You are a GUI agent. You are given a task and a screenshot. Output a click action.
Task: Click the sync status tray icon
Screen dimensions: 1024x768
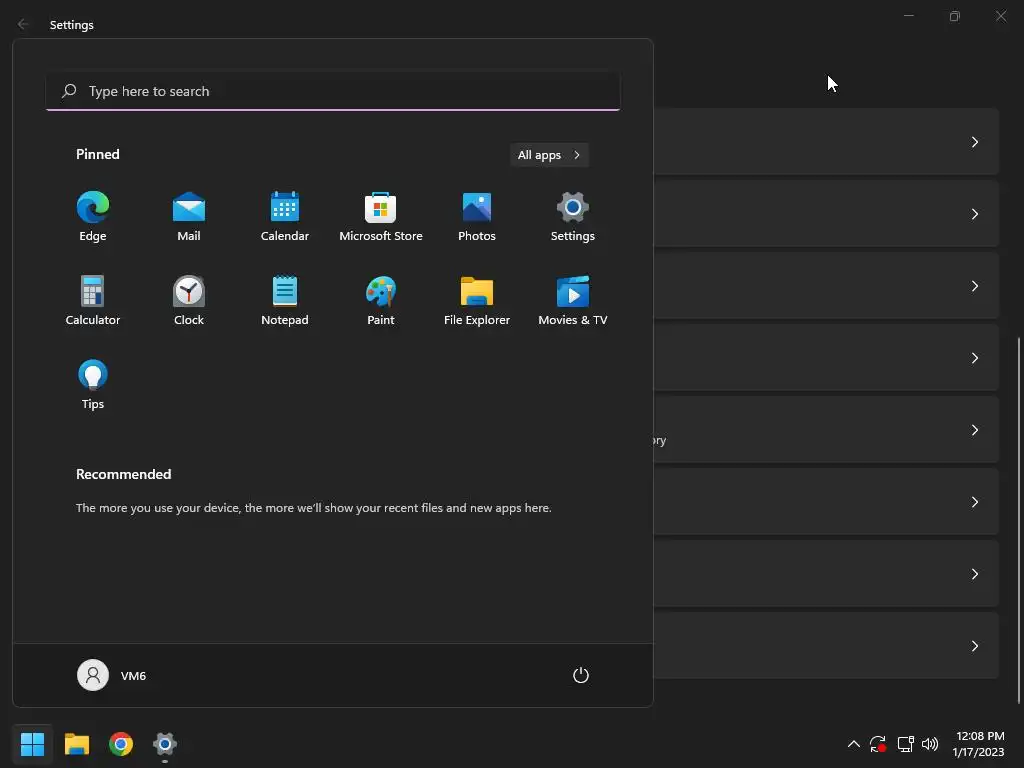point(878,744)
